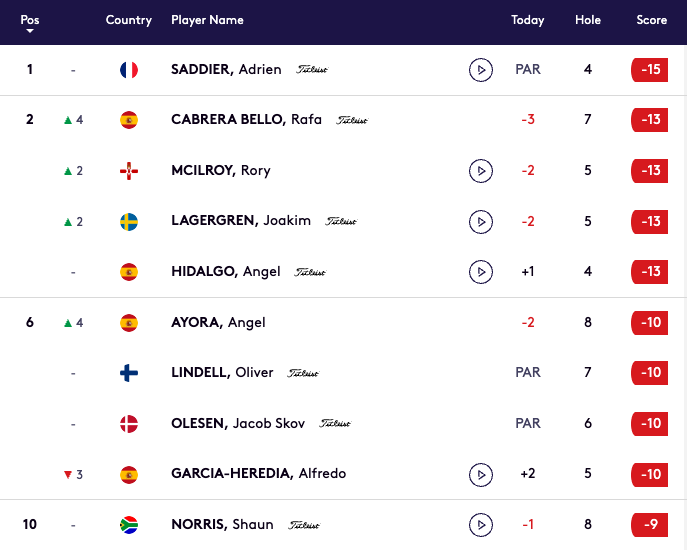Sort leaderboard by Today column
The image size is (687, 550).
tap(527, 20)
